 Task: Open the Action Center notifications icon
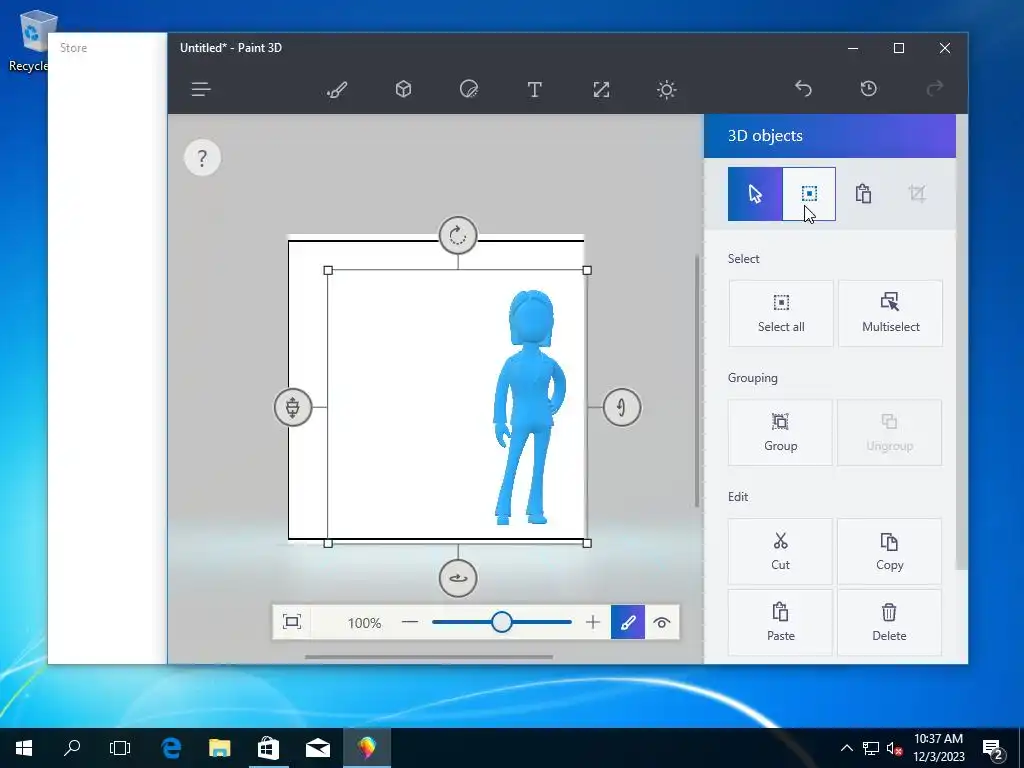tap(993, 749)
